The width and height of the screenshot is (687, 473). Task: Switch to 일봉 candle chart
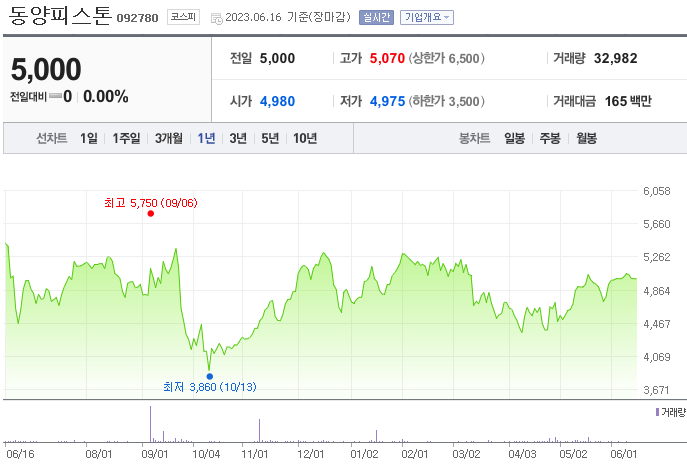514,138
